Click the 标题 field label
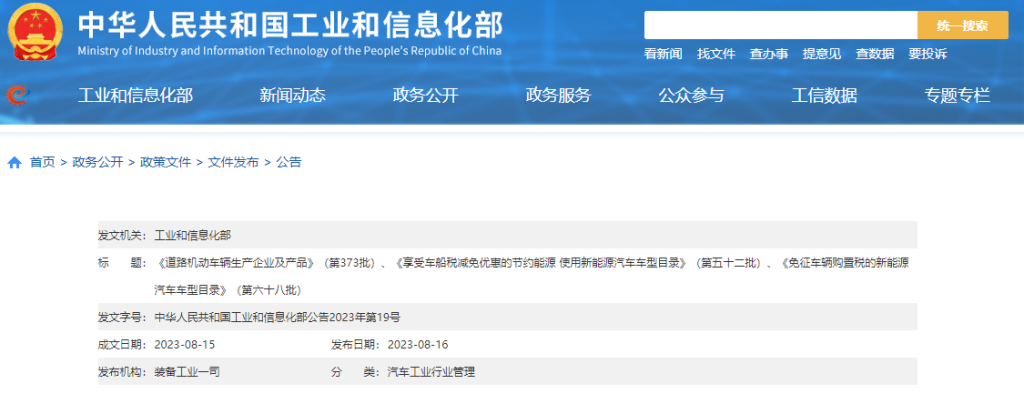 tap(123, 263)
